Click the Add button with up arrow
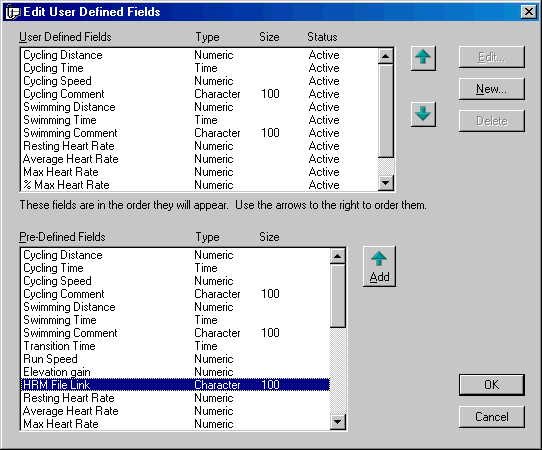The height and width of the screenshot is (450, 542). (379, 266)
